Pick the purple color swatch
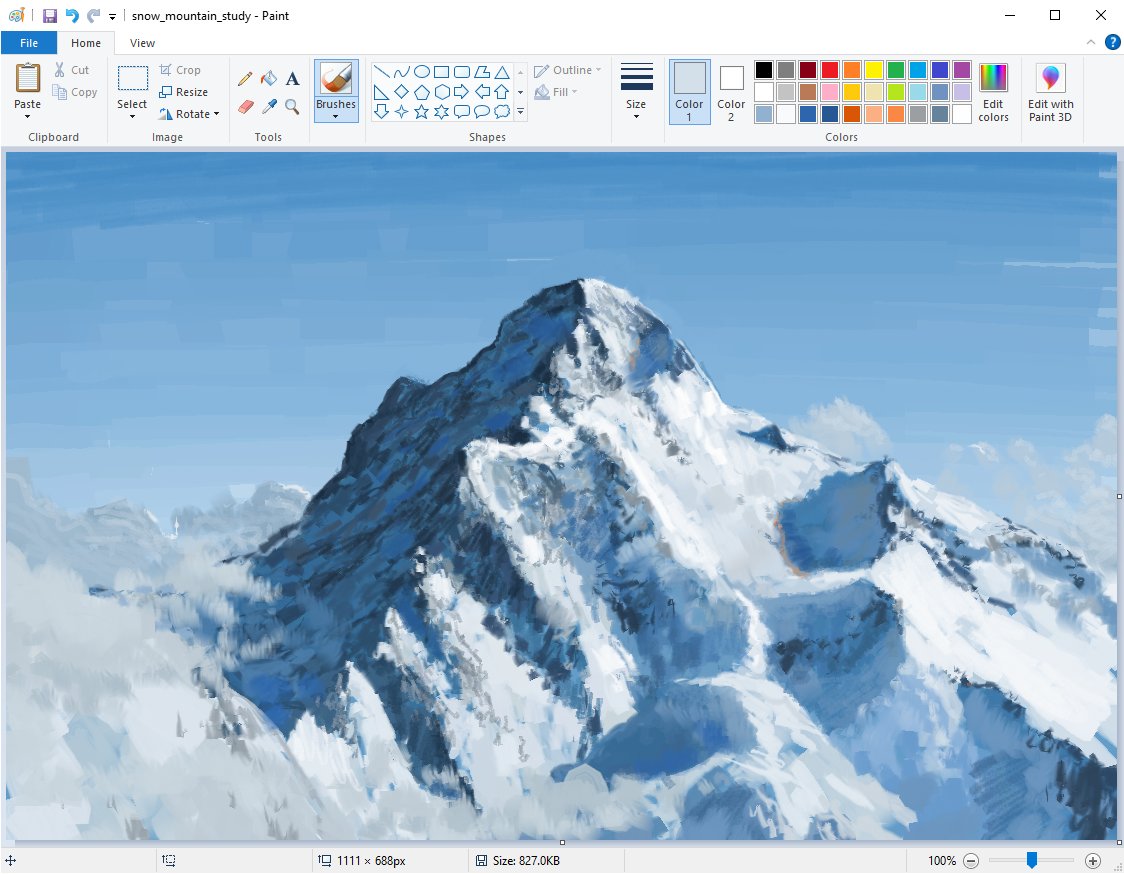This screenshot has width=1124, height=874. pyautogui.click(x=962, y=70)
